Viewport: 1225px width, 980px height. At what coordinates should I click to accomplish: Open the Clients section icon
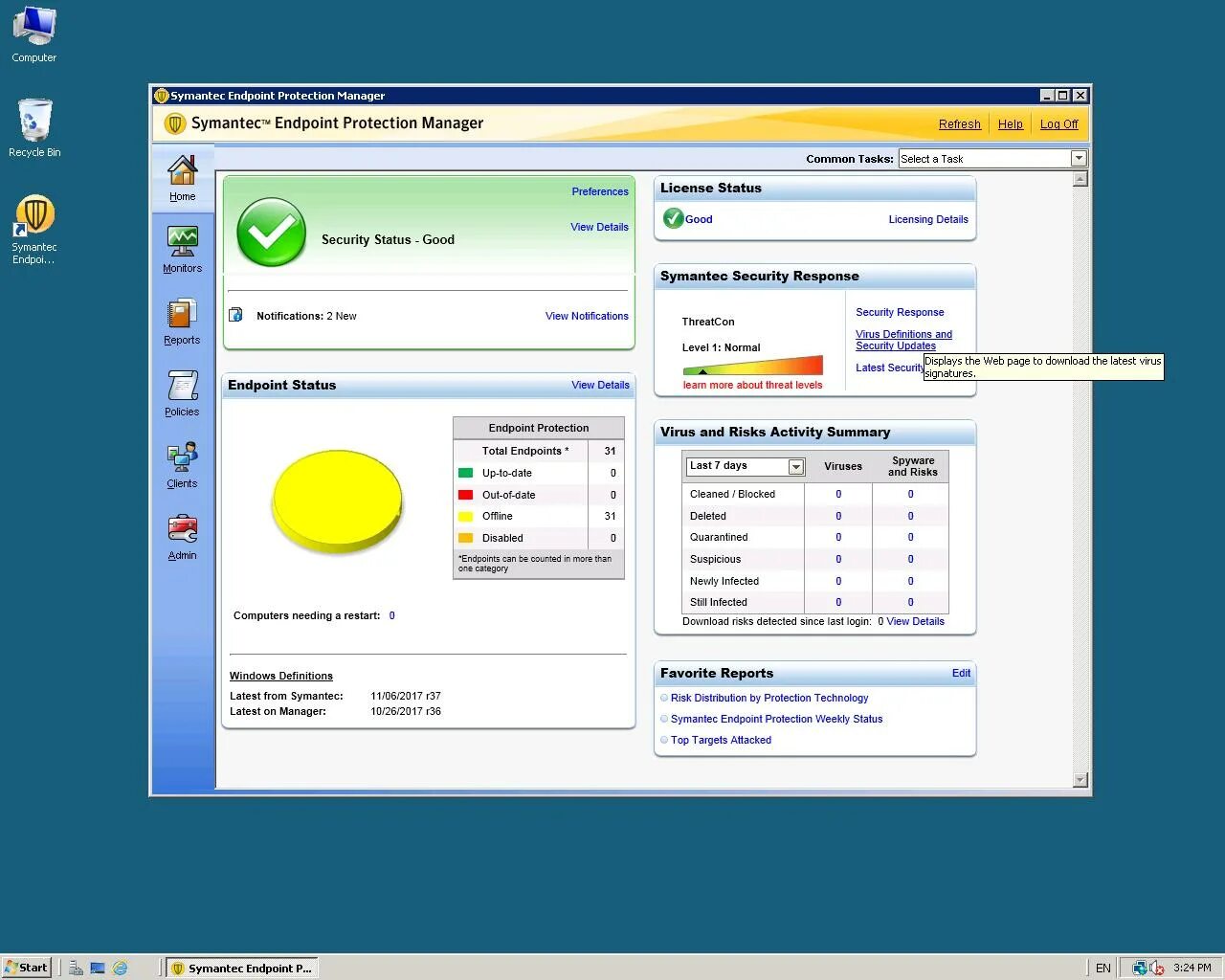pos(182,457)
